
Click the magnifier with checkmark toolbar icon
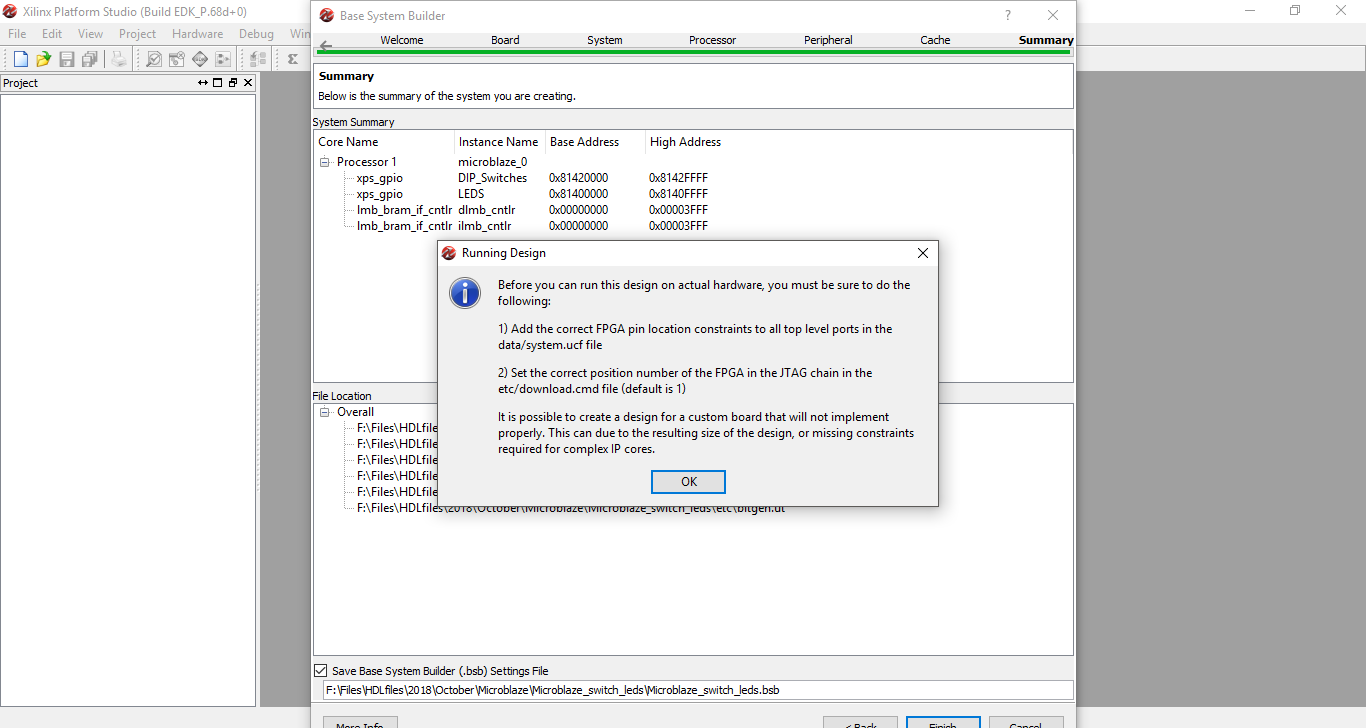[x=154, y=59]
